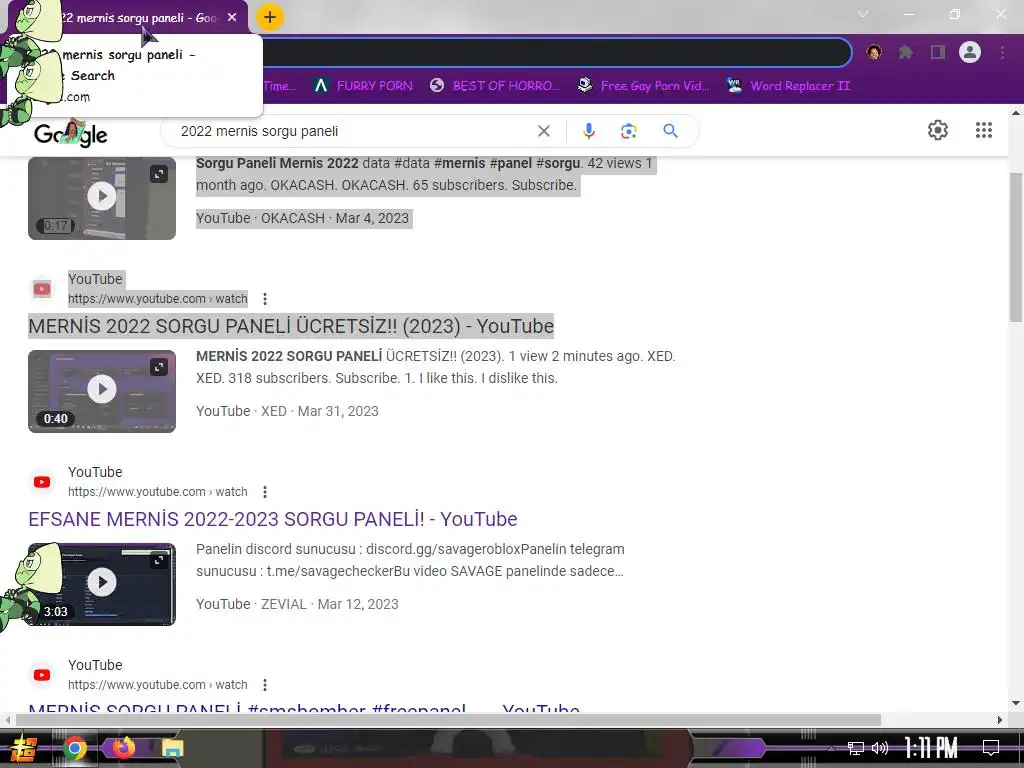Open the FURRY PORN bookmark
This screenshot has height=768, width=1024.
point(363,86)
